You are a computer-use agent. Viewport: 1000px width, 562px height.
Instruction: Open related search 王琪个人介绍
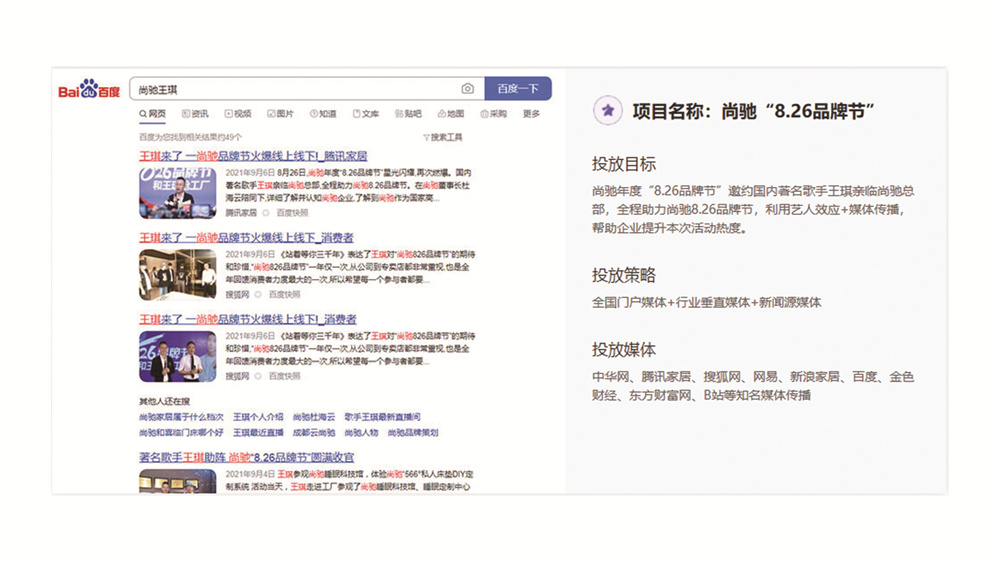(x=258, y=416)
